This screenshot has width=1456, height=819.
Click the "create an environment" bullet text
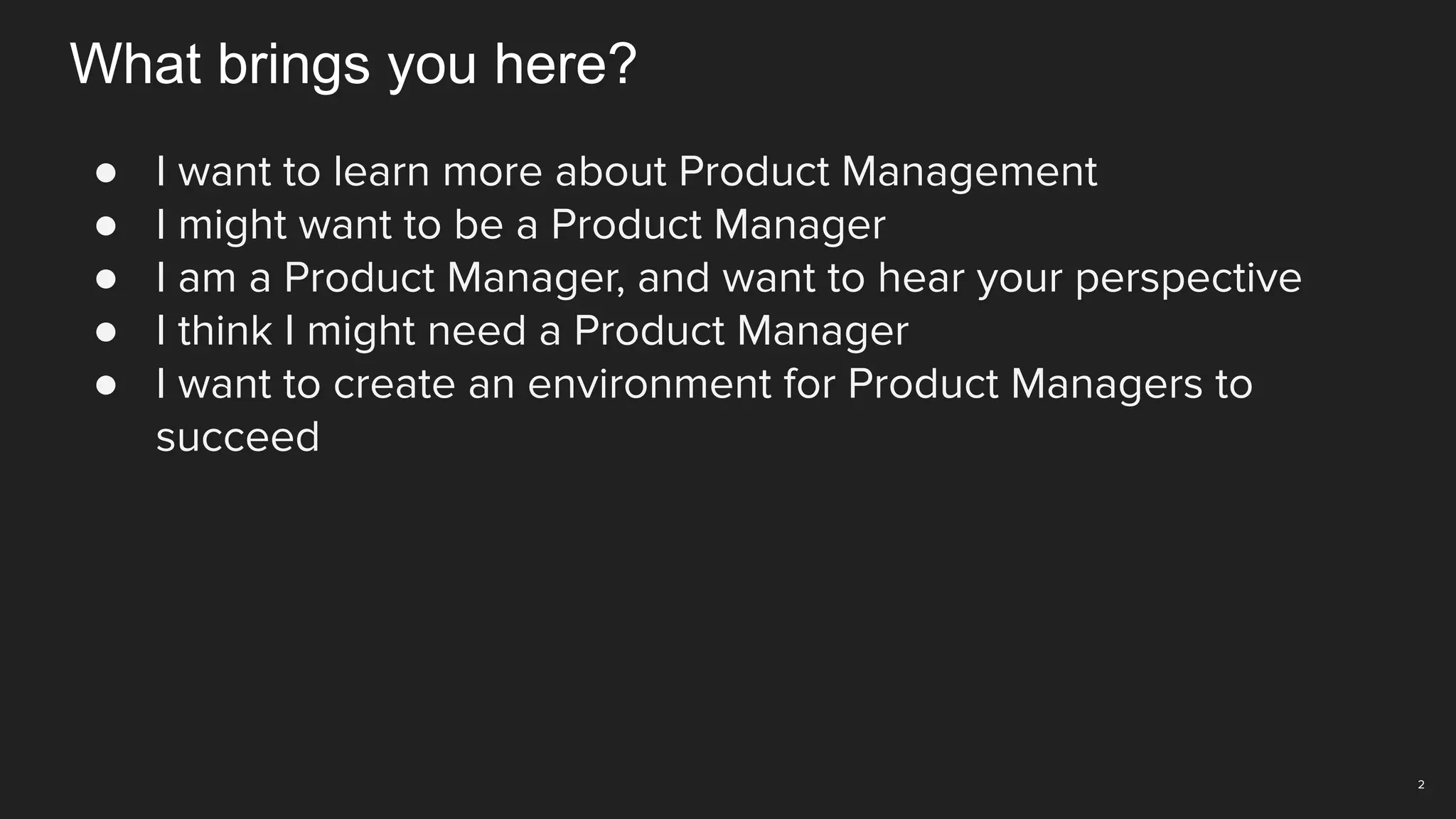pyautogui.click(x=704, y=385)
